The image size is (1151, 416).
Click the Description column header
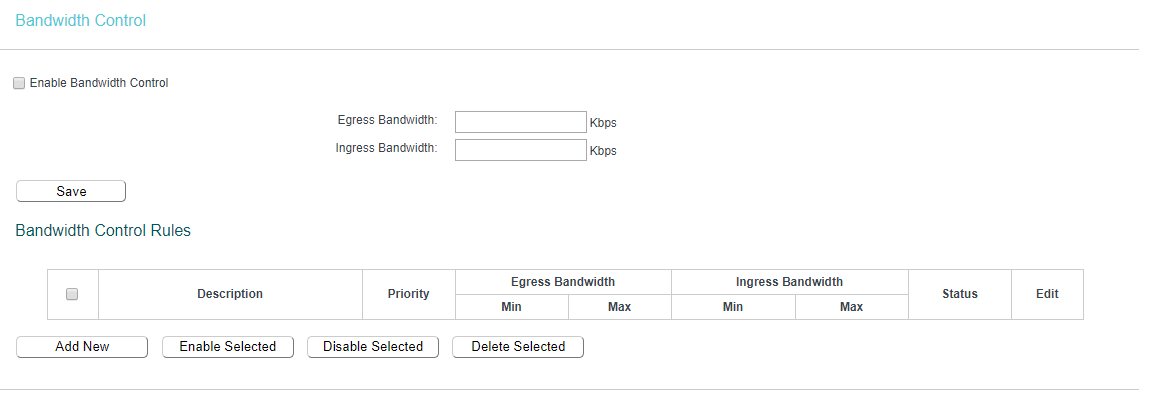[x=230, y=294]
